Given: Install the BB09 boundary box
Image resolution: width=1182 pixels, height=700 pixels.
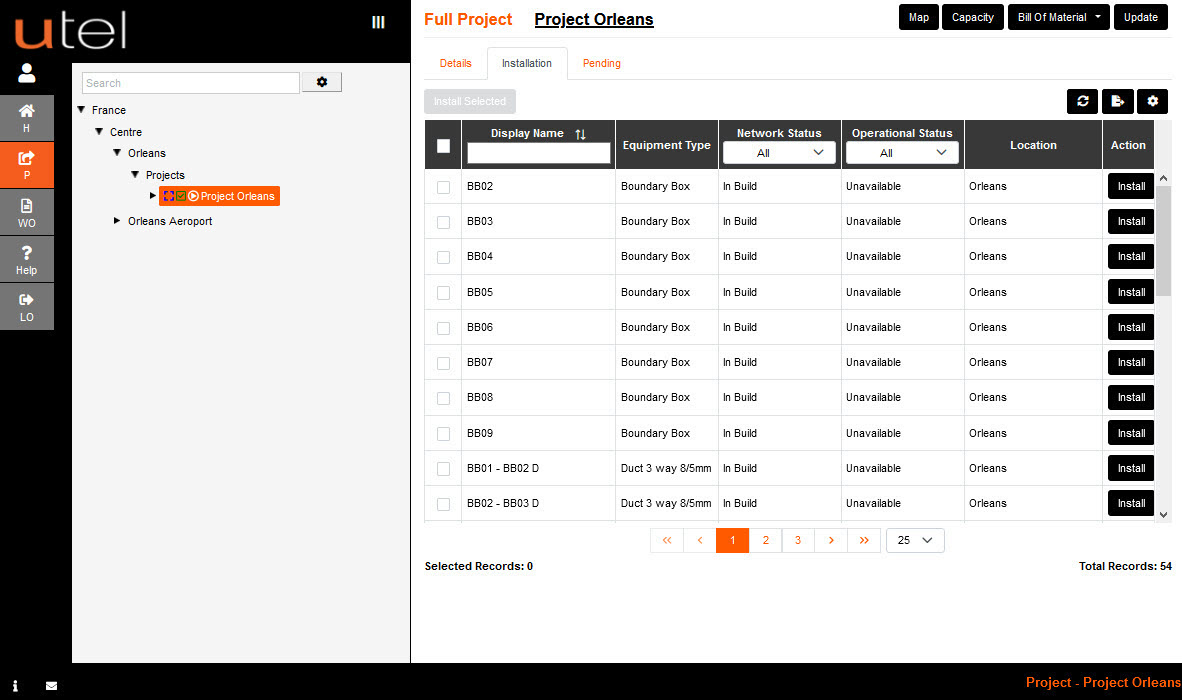Looking at the screenshot, I should (1130, 432).
